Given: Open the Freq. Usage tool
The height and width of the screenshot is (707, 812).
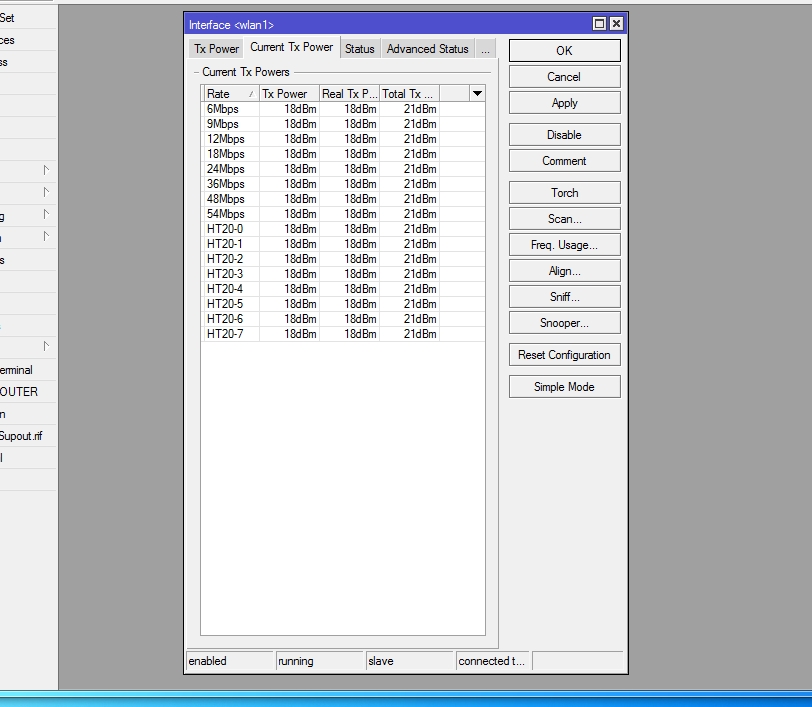Looking at the screenshot, I should point(564,245).
